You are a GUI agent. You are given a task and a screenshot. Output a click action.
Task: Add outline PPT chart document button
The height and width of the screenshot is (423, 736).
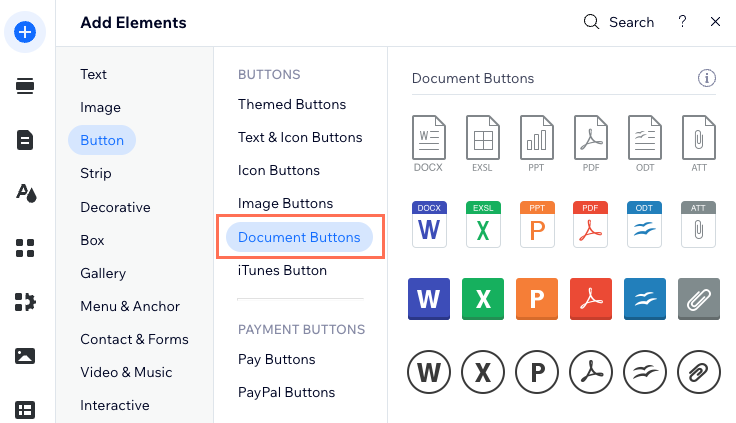coord(537,144)
